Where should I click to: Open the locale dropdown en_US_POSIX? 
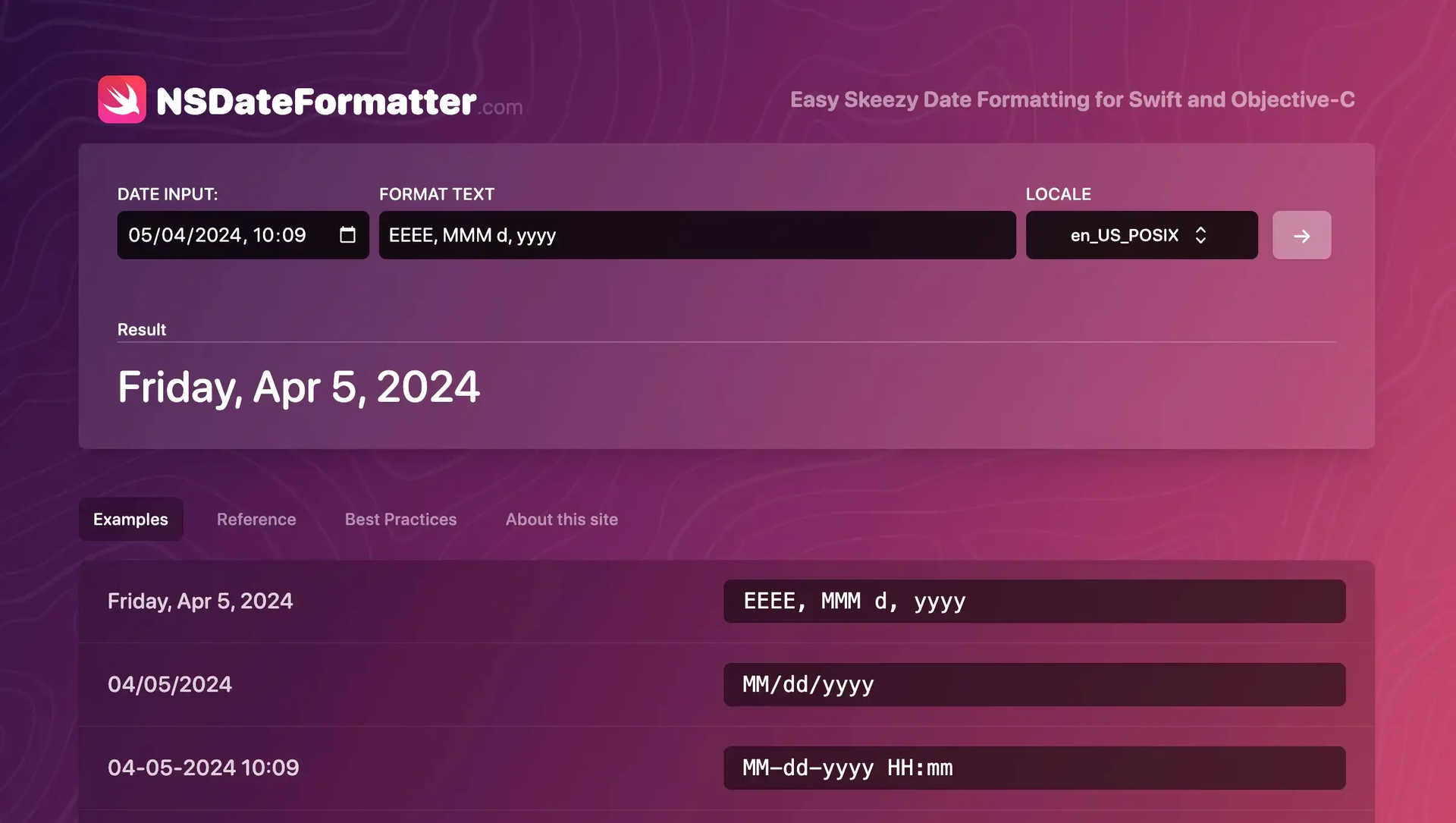pos(1140,234)
